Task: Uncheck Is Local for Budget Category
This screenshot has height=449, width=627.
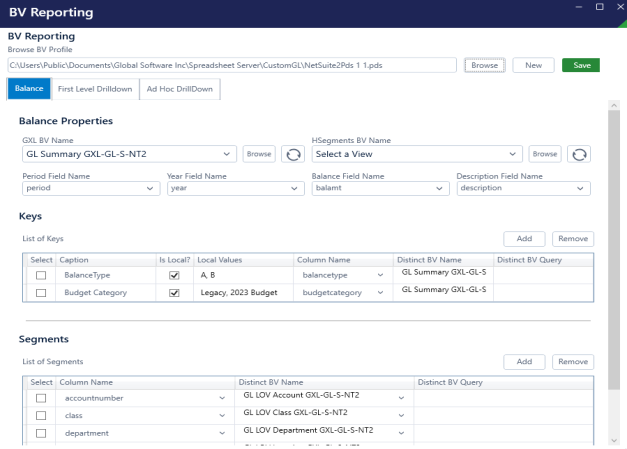Action: pos(174,293)
